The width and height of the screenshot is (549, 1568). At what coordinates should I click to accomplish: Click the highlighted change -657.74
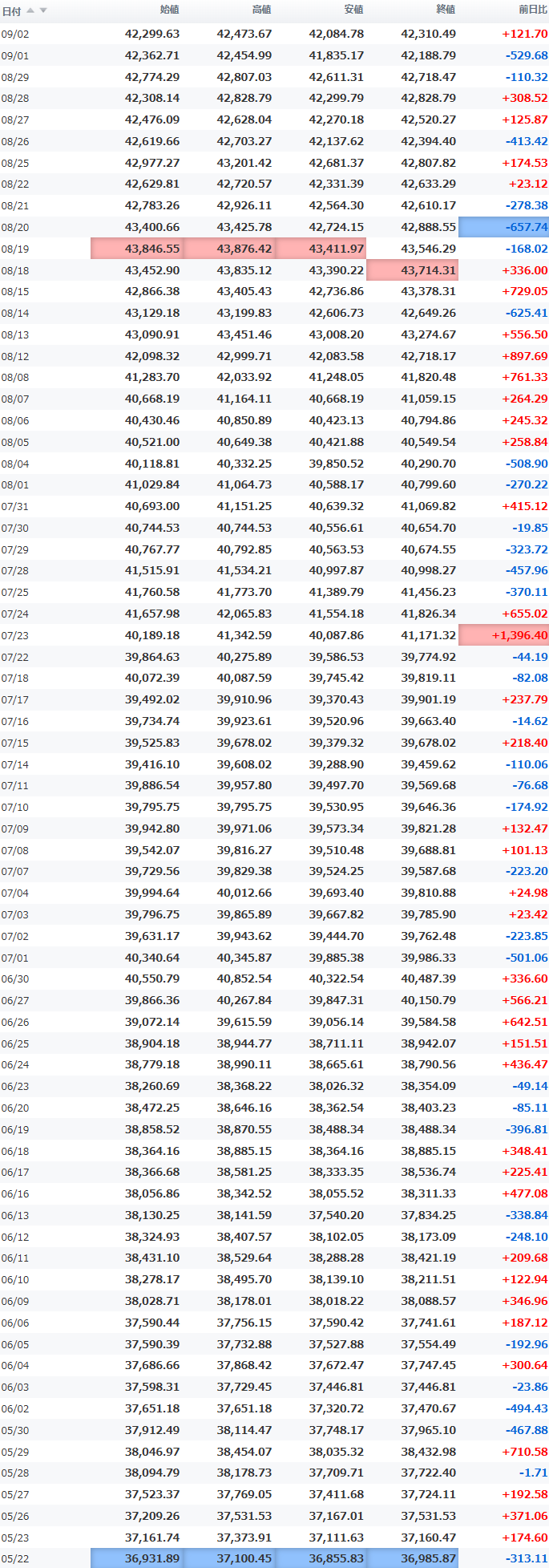click(x=503, y=228)
